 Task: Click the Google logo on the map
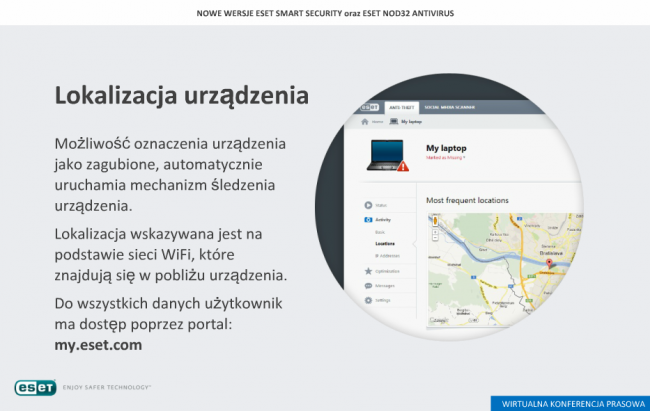tap(439, 320)
